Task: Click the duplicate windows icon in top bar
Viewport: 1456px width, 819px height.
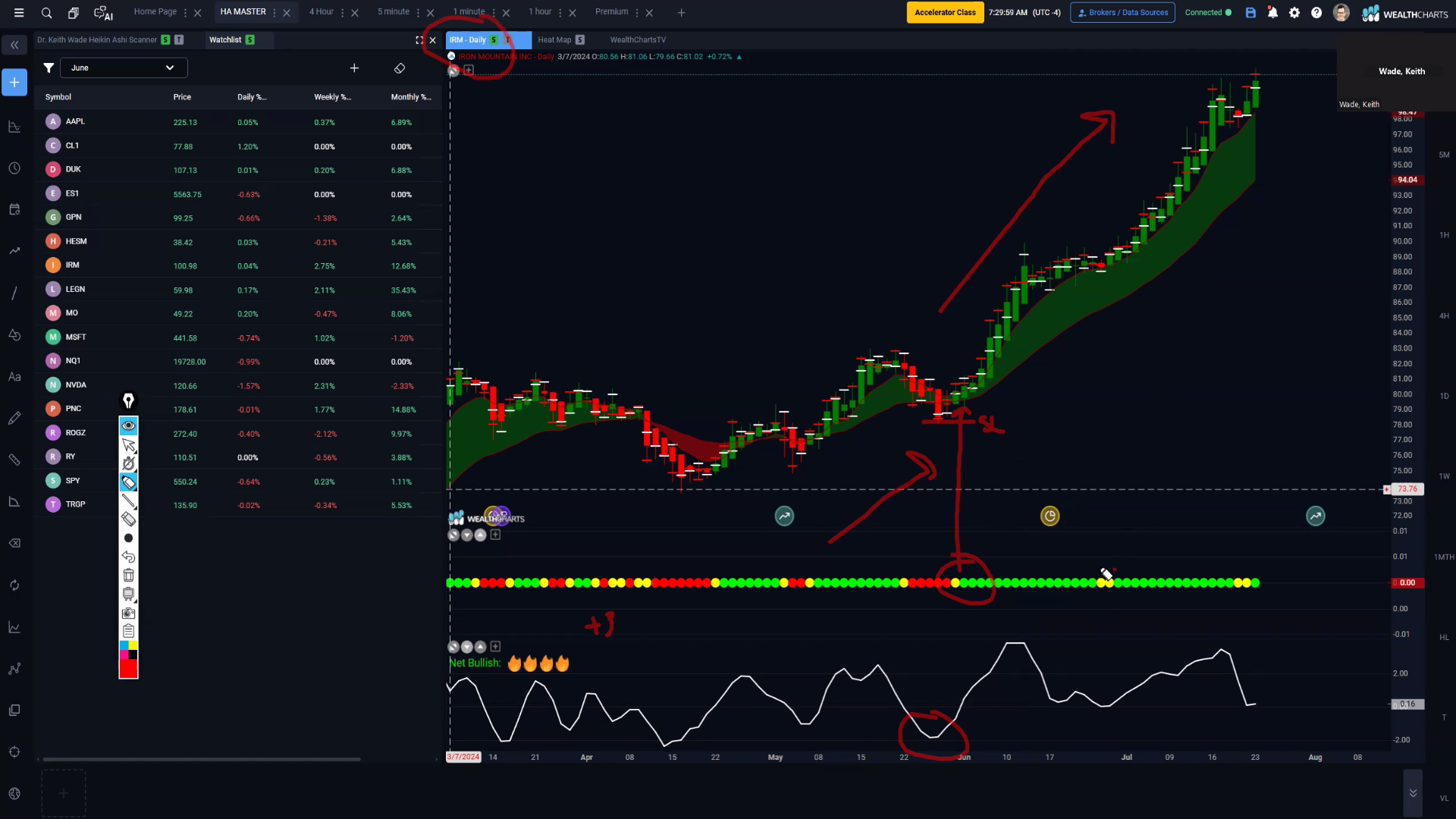Action: tap(74, 13)
